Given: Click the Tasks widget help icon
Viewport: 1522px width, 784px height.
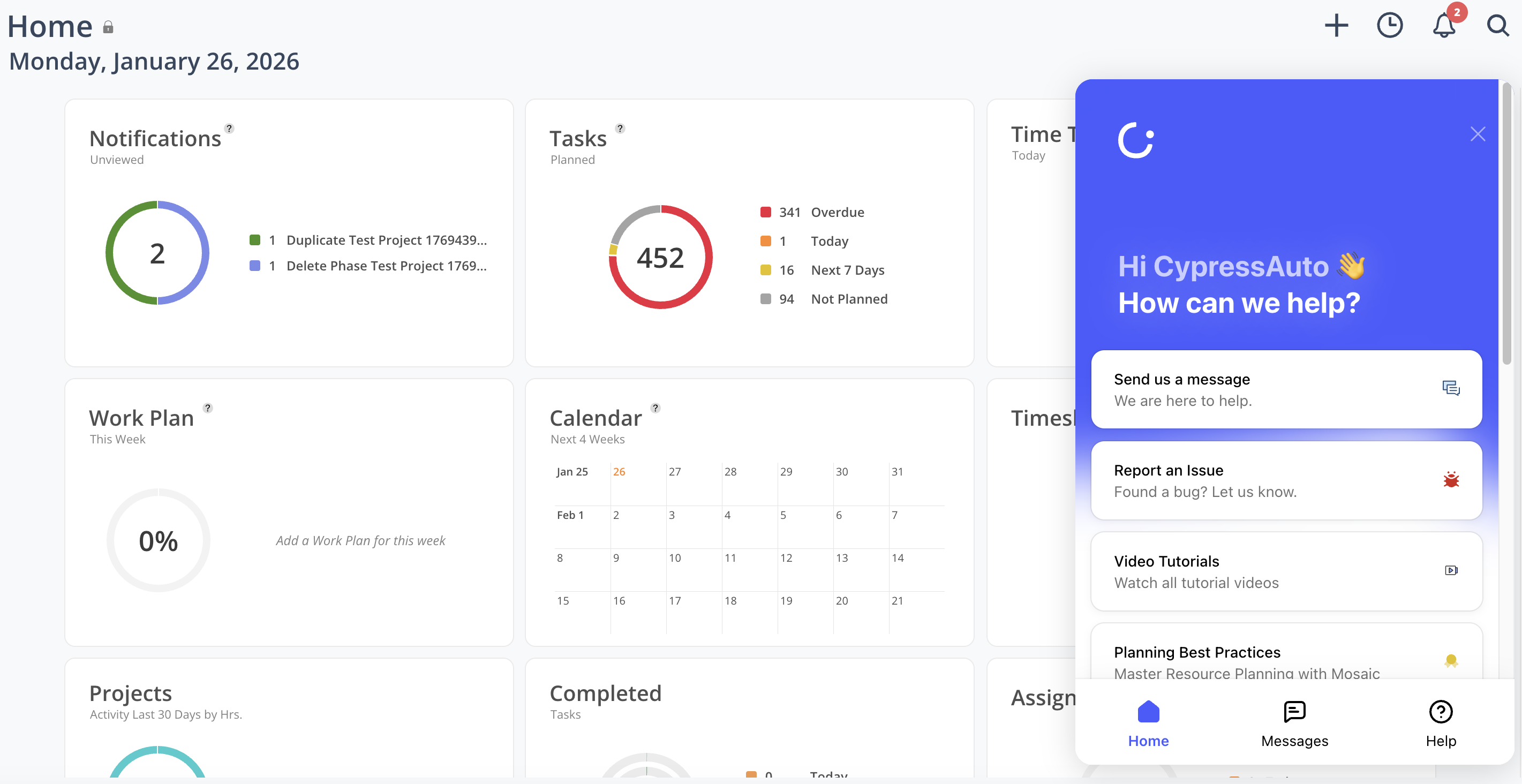Looking at the screenshot, I should 620,128.
